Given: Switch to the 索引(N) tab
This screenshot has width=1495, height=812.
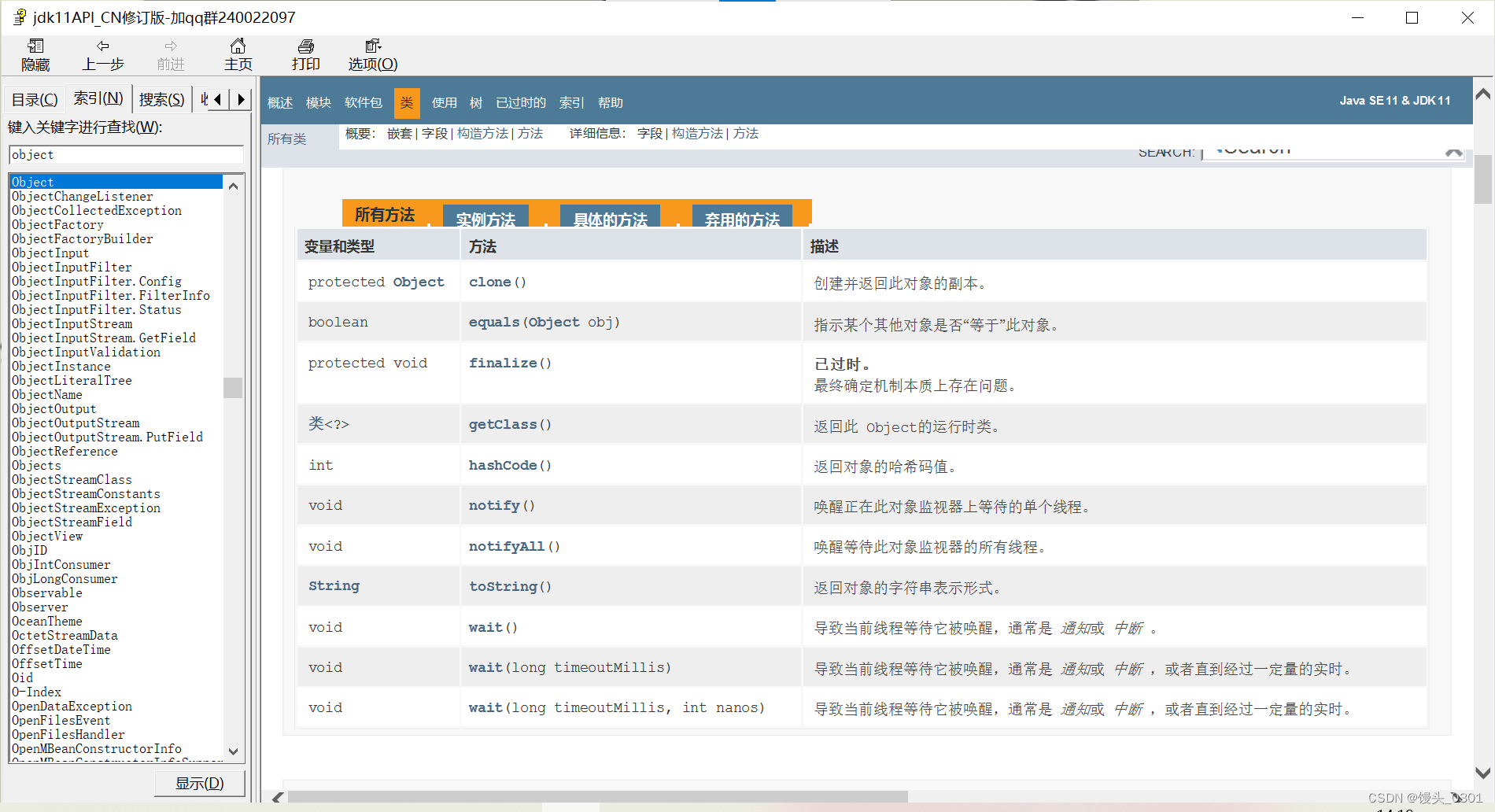Looking at the screenshot, I should [98, 98].
